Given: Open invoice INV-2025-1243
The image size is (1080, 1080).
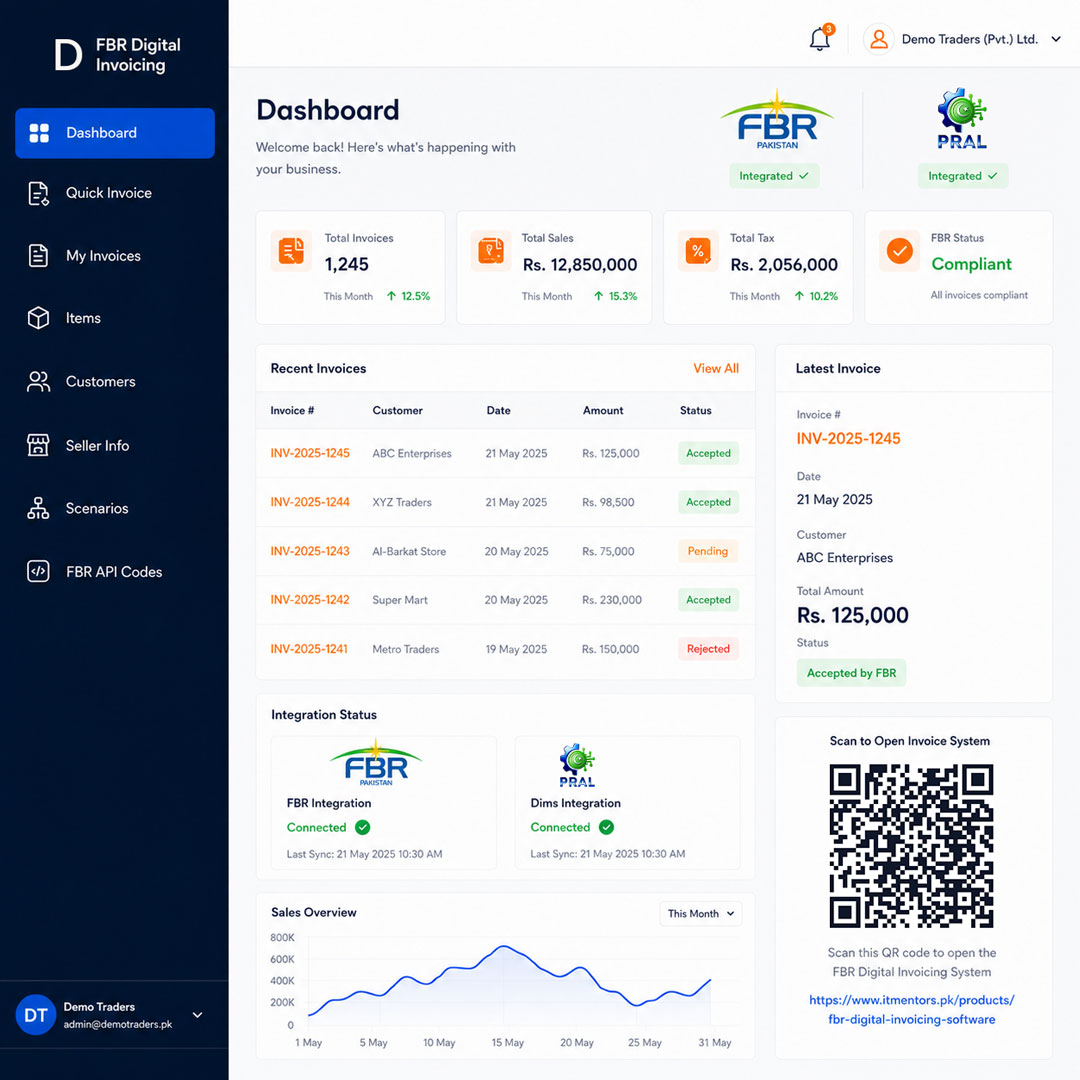Looking at the screenshot, I should pyautogui.click(x=310, y=551).
